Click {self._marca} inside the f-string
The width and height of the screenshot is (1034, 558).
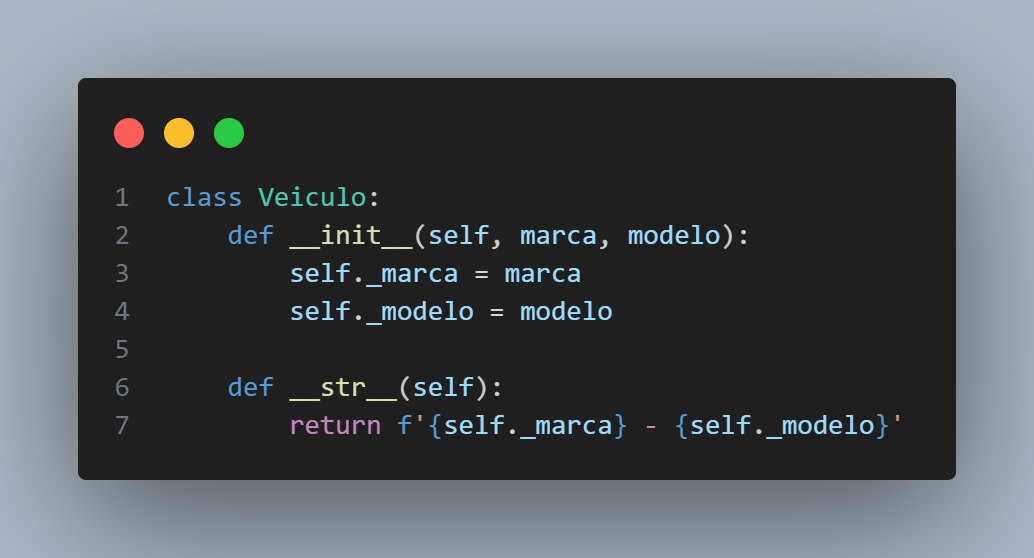[528, 425]
